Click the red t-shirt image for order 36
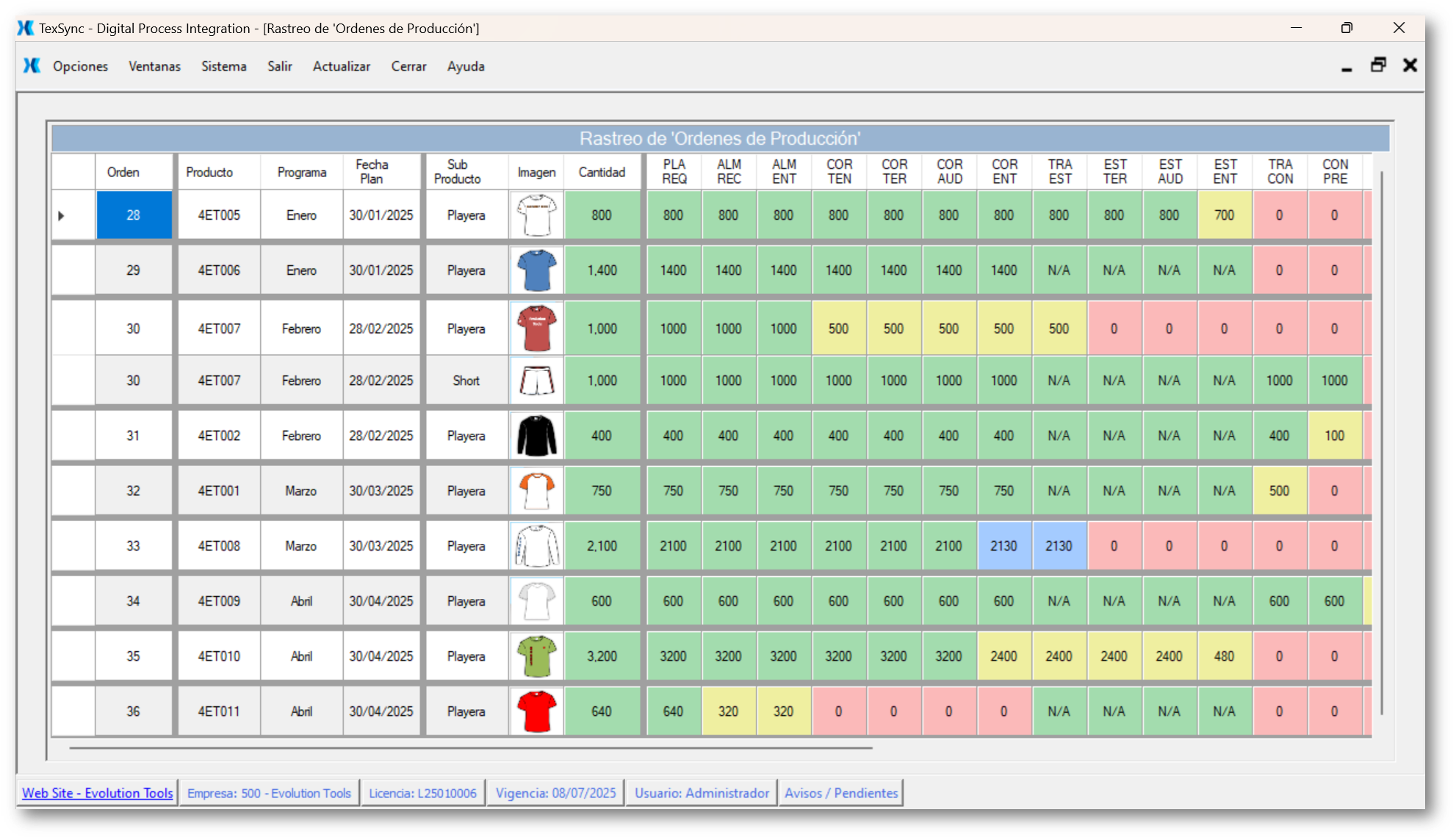This screenshot has width=1456, height=840. [x=537, y=711]
